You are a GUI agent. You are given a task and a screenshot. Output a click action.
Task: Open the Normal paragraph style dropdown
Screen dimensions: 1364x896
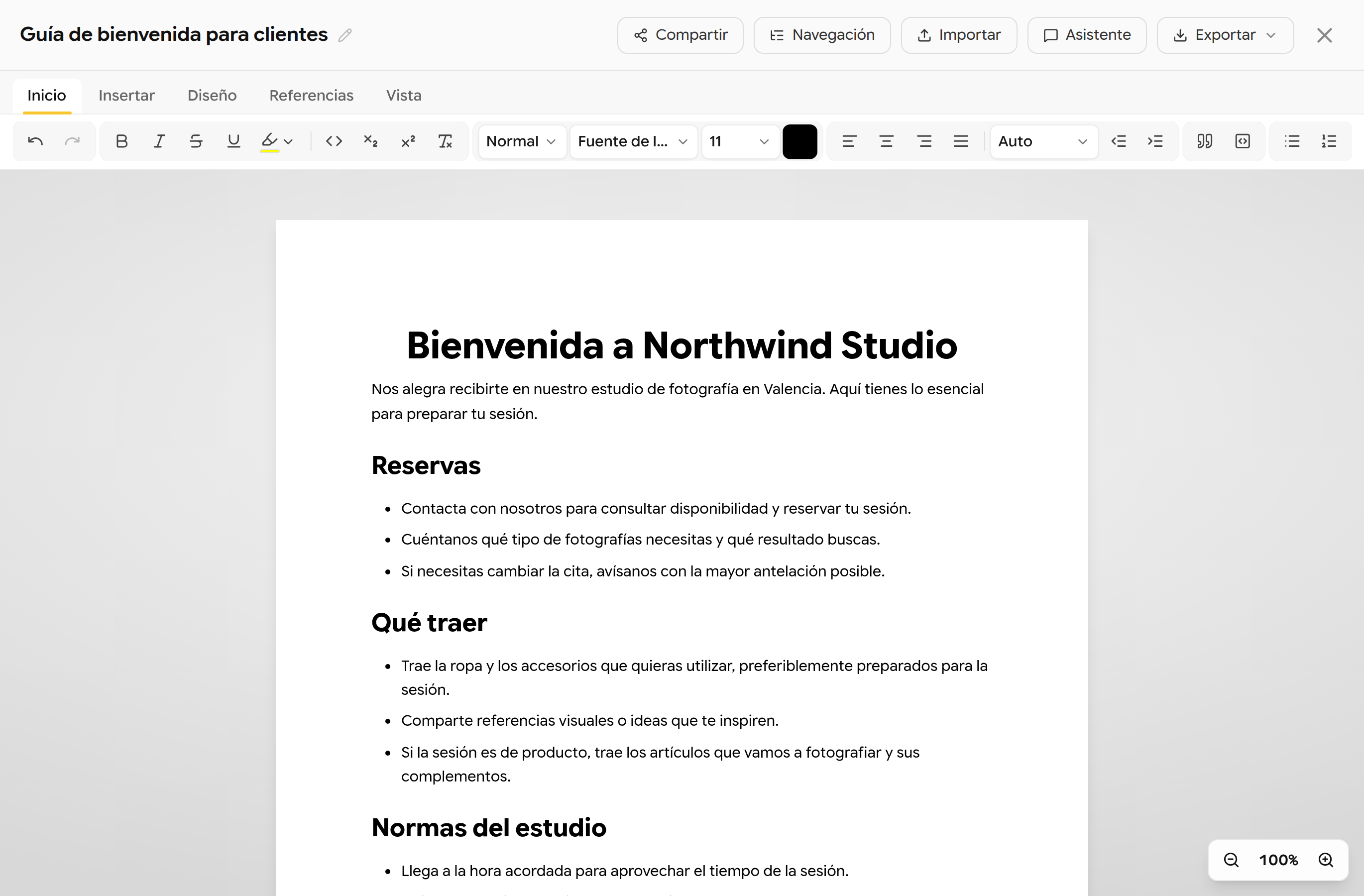coord(522,141)
